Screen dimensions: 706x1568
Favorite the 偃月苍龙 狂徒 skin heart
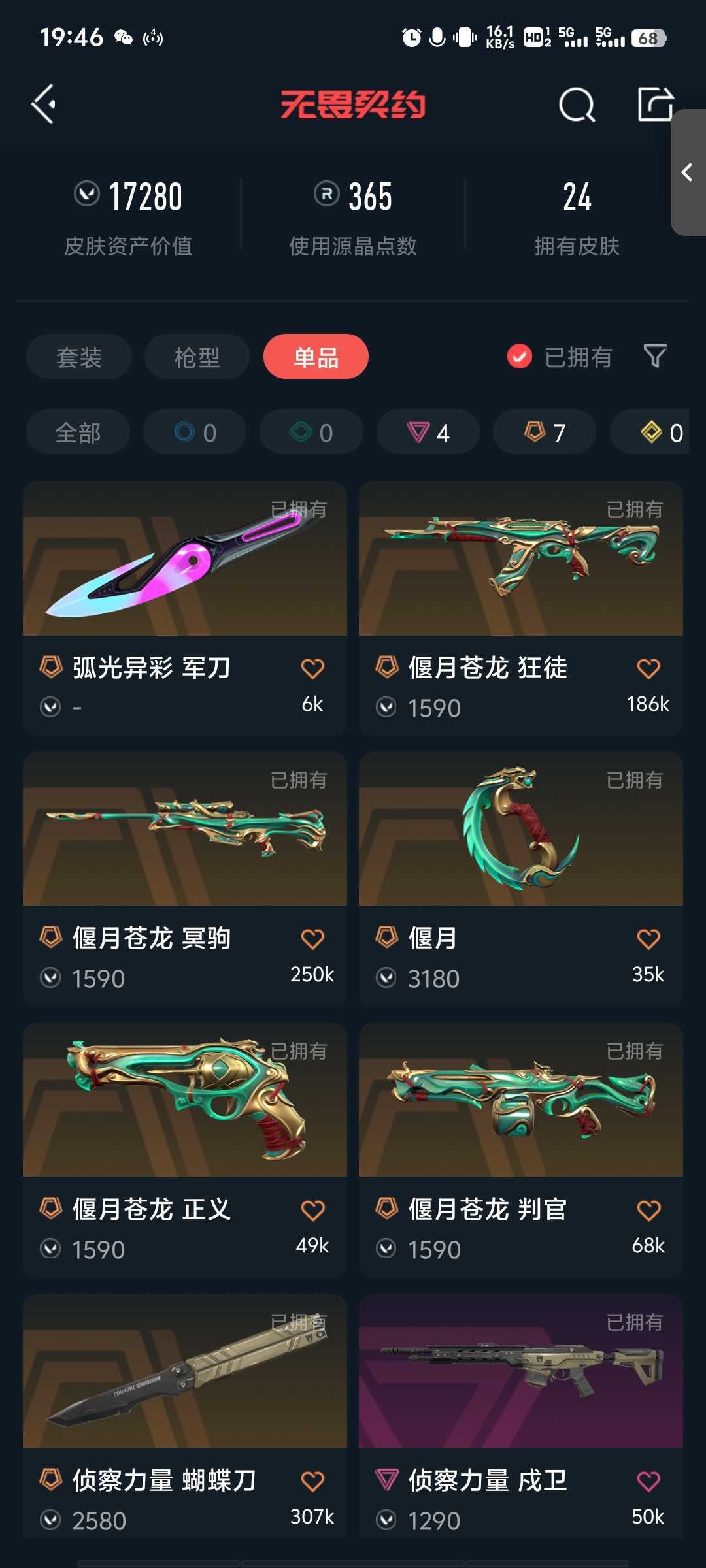(648, 668)
